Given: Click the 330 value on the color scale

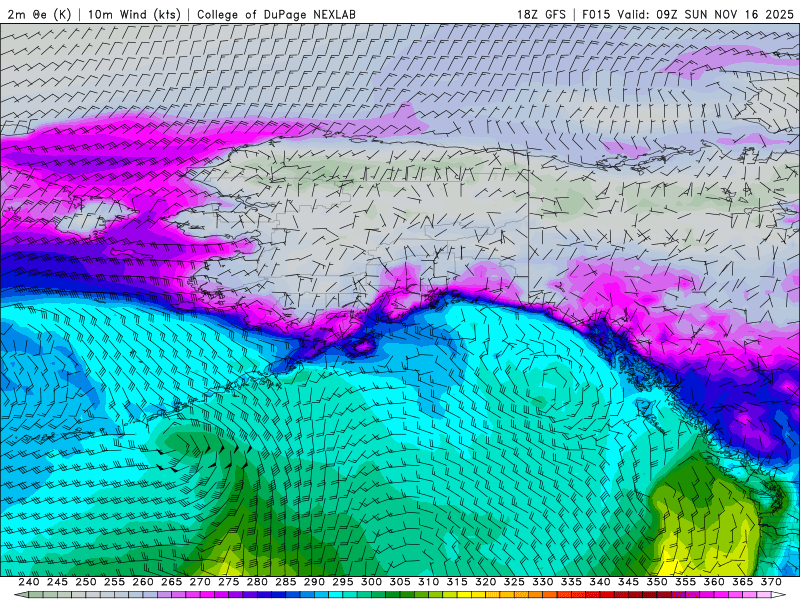Looking at the screenshot, I should pyautogui.click(x=543, y=582).
